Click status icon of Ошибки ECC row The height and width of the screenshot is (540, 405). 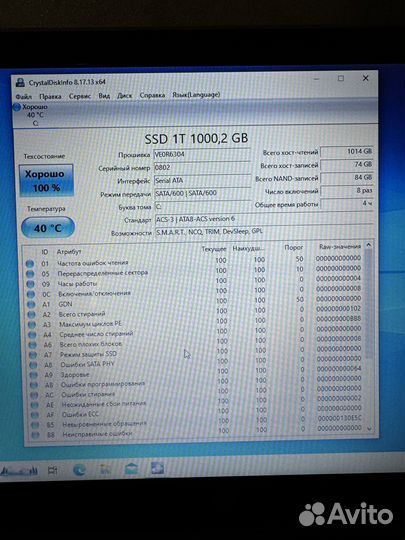pyautogui.click(x=35, y=415)
